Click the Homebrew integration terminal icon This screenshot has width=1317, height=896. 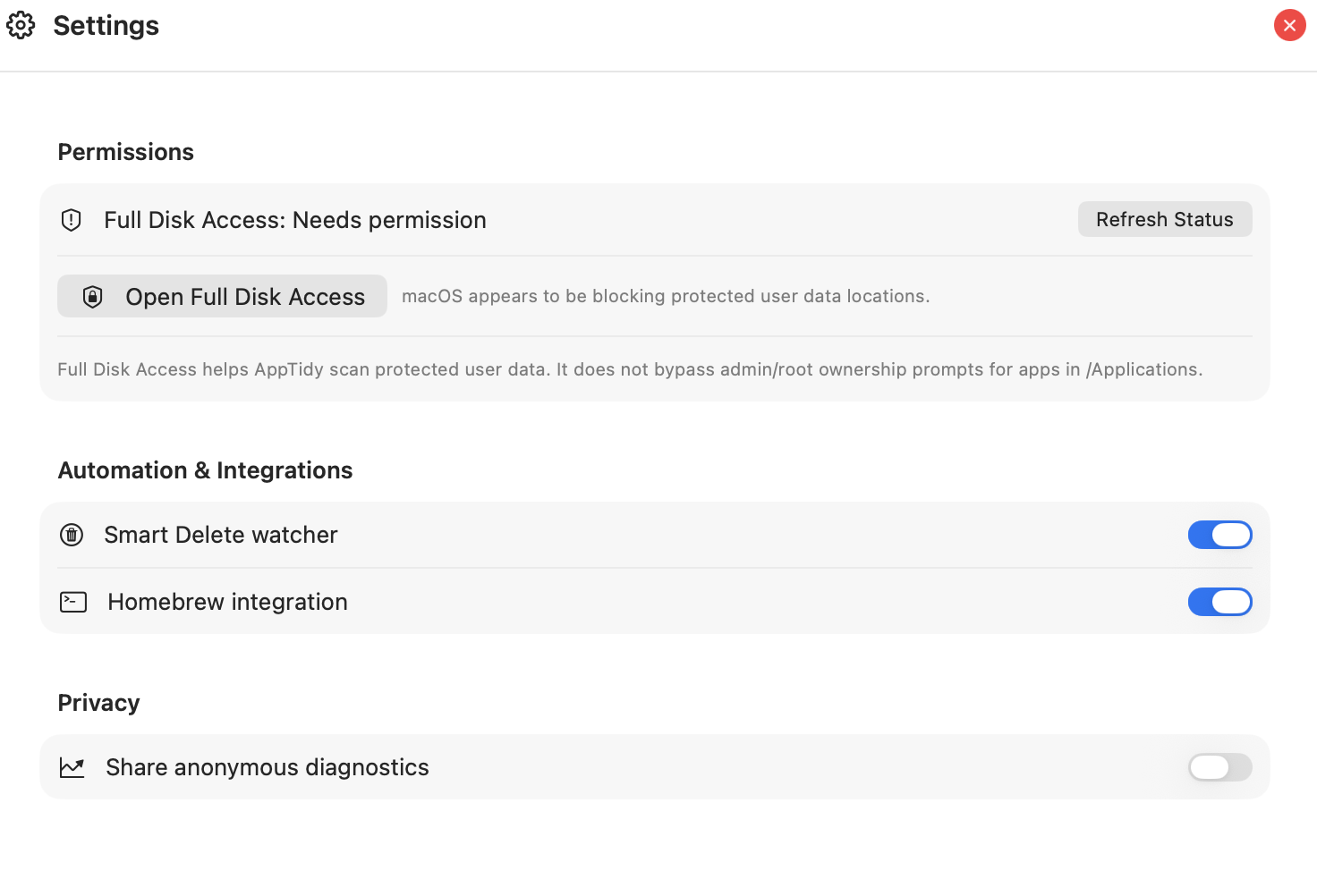73,602
